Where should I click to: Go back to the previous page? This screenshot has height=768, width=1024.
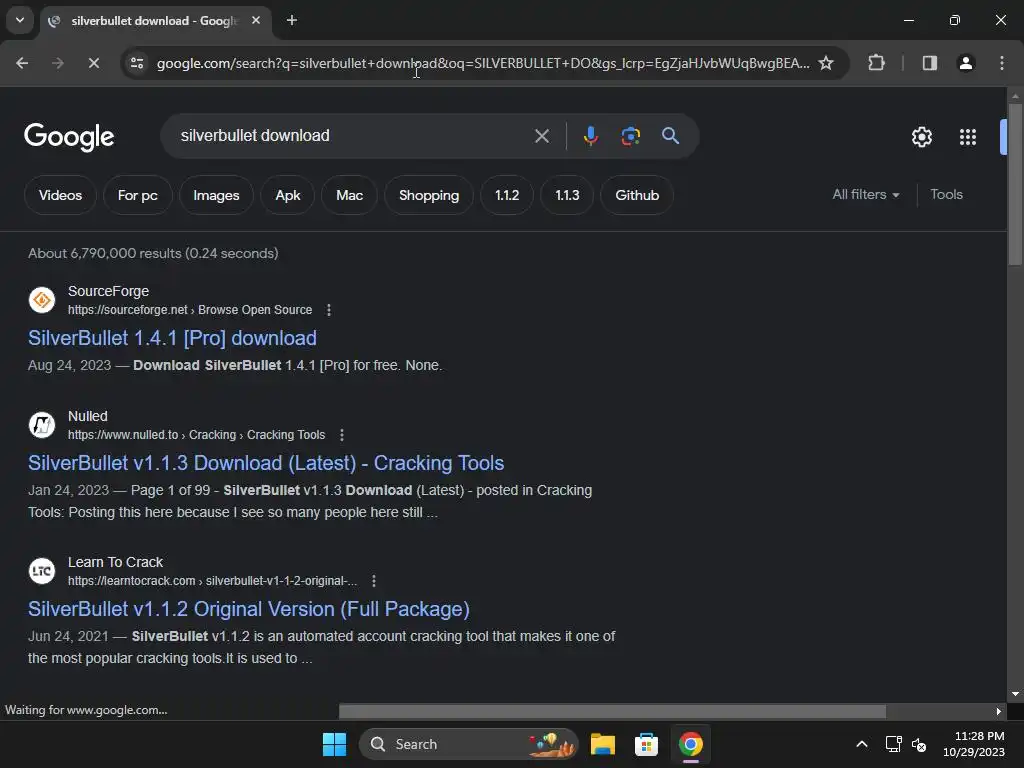[x=22, y=63]
